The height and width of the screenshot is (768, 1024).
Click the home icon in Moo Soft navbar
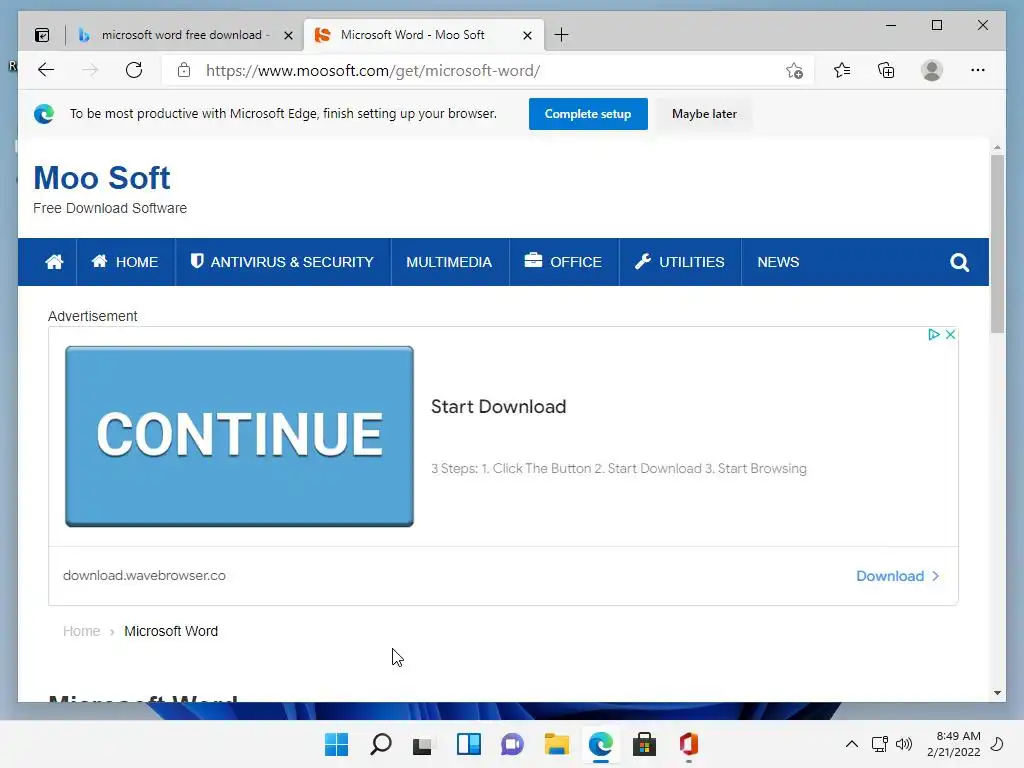coord(54,262)
